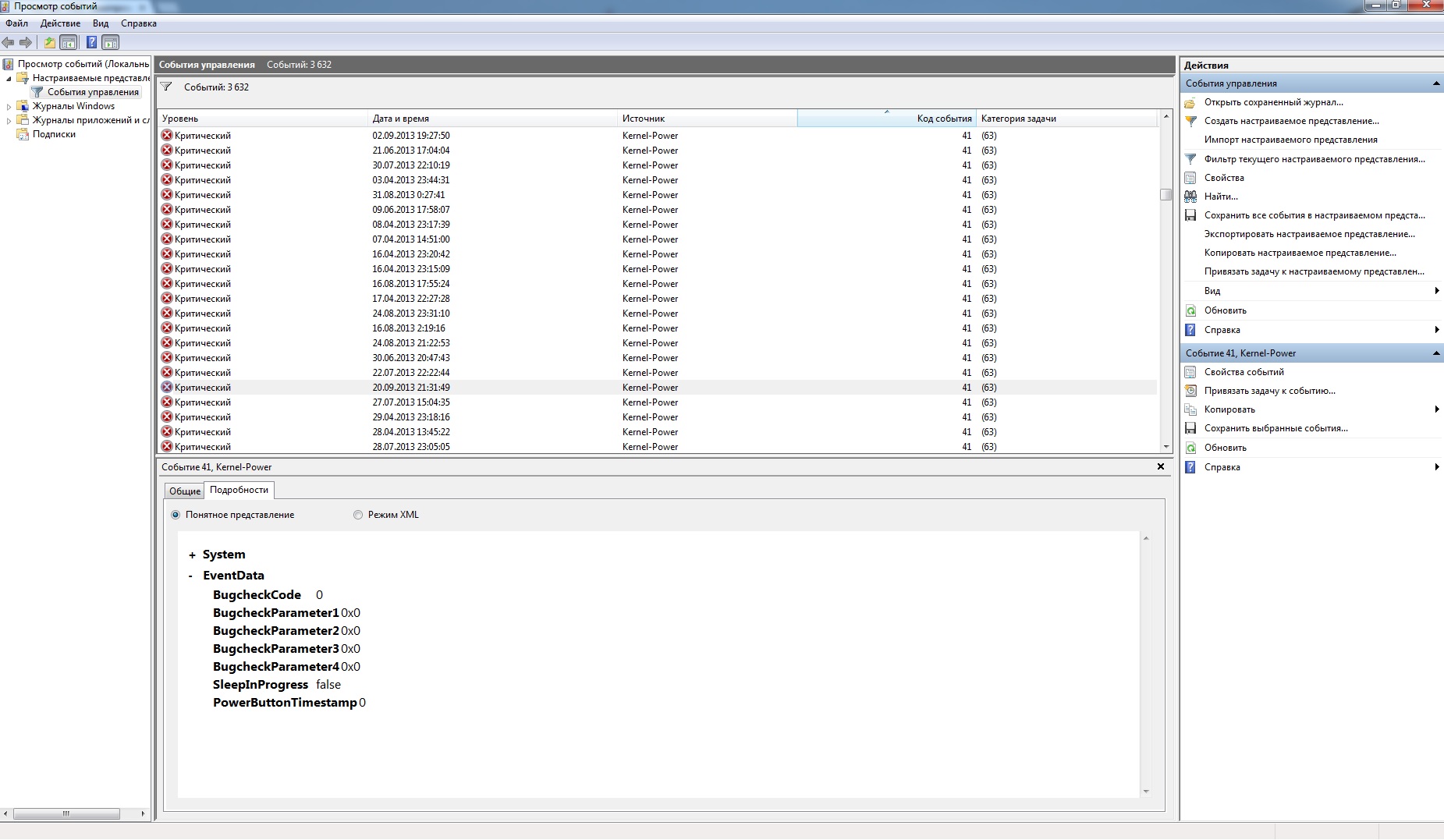Collapse Настраиваемые представления tree node
This screenshot has width=1444, height=840.
[x=9, y=78]
